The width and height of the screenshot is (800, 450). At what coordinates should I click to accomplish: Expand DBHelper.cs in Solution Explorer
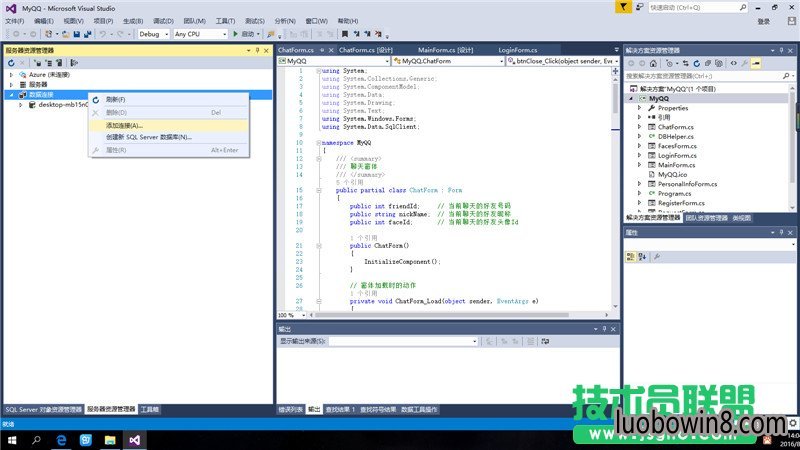pyautogui.click(x=639, y=137)
